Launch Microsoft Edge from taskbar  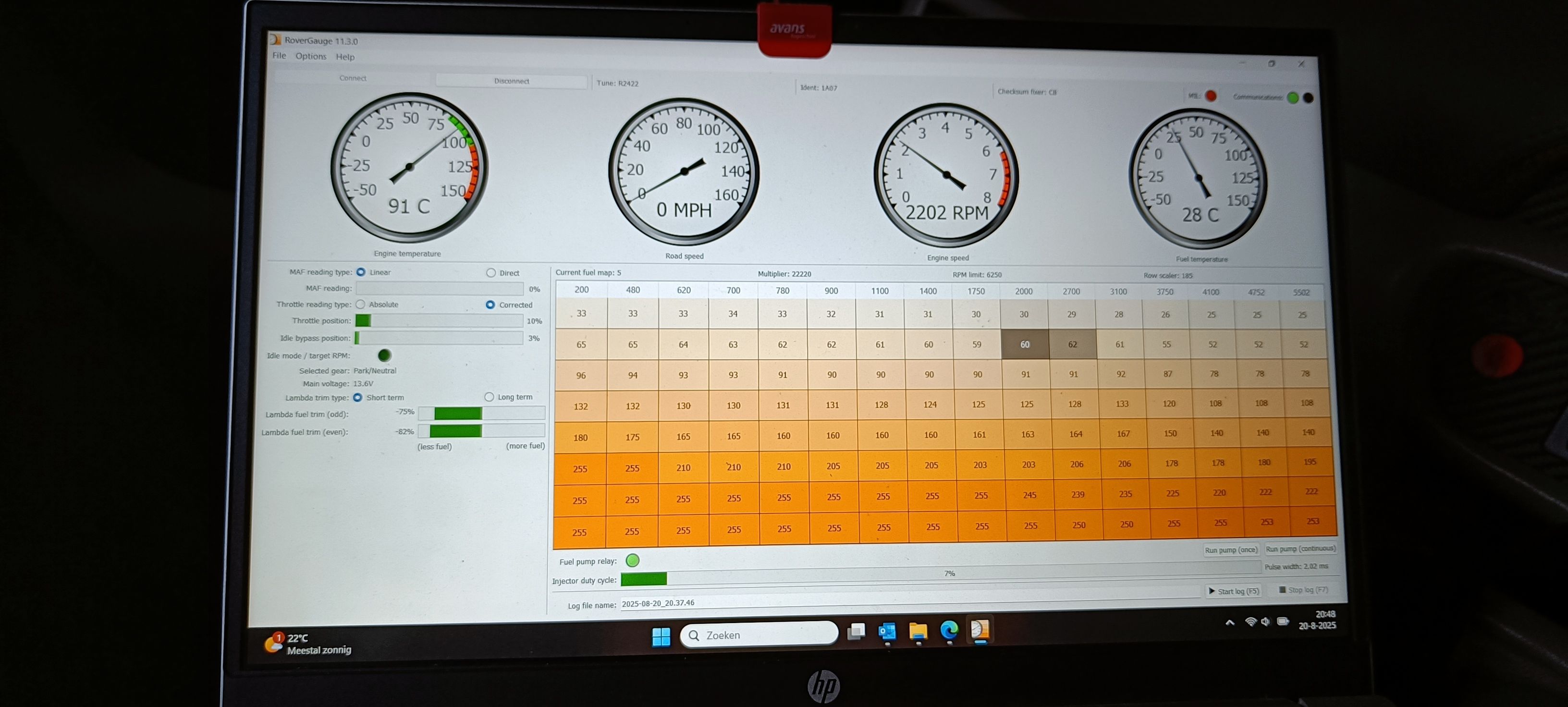tap(948, 630)
